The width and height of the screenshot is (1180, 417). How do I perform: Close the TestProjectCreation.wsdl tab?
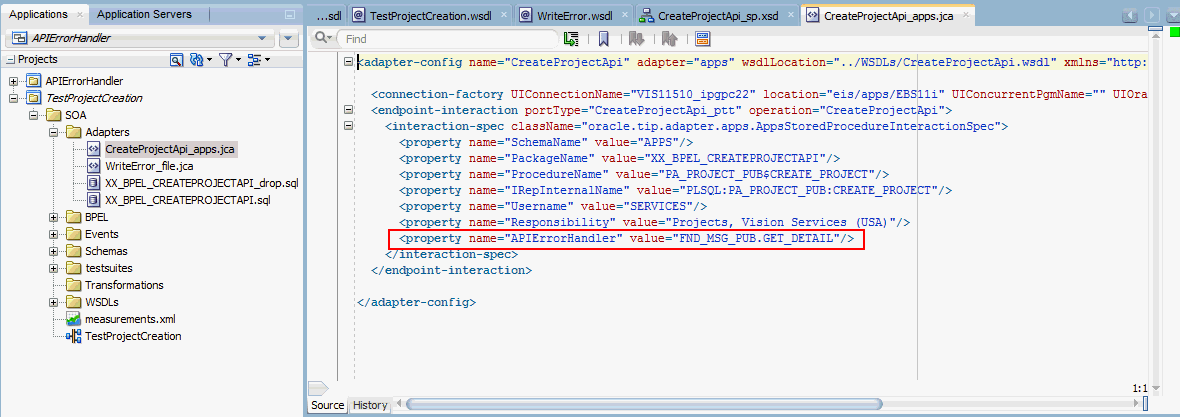[x=502, y=15]
